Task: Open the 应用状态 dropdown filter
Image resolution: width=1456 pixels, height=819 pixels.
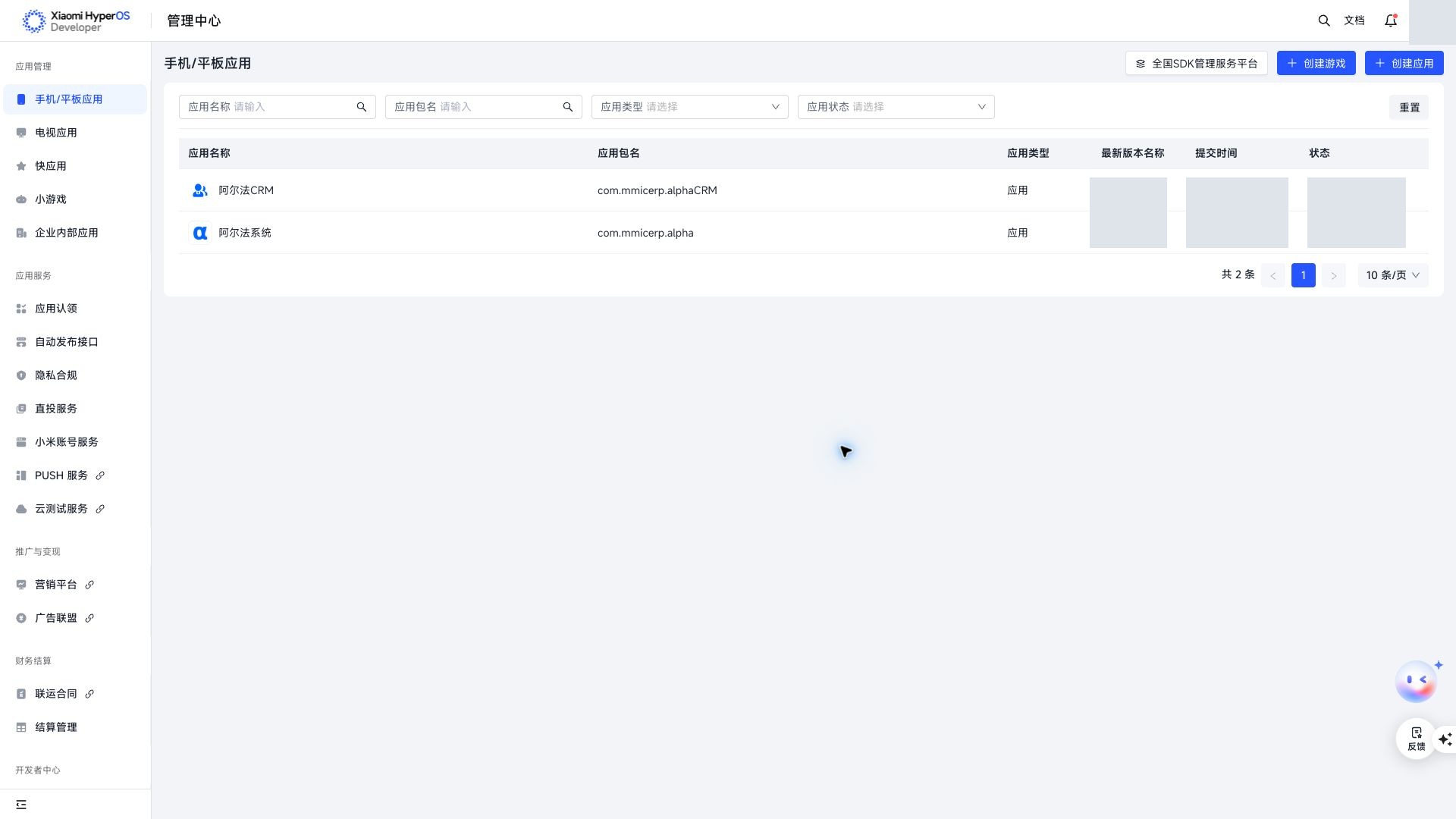Action: 896,107
